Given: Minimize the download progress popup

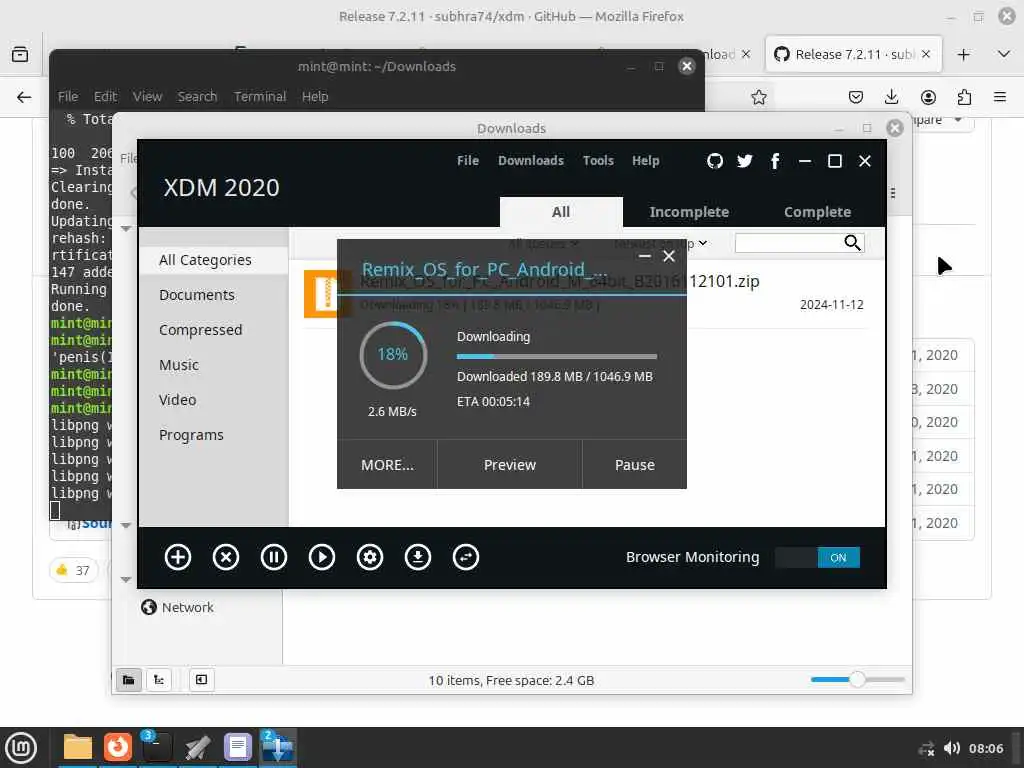Looking at the screenshot, I should [x=645, y=256].
